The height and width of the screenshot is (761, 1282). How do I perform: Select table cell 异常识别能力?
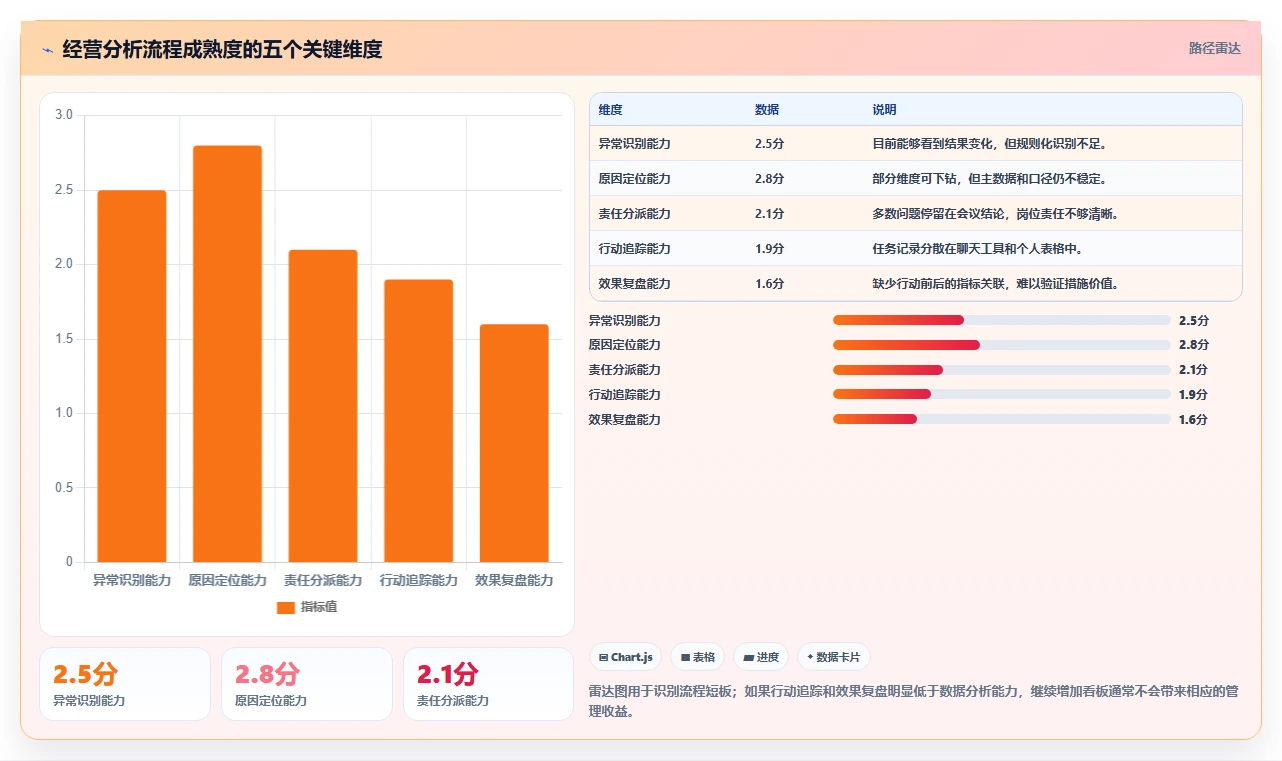pos(634,144)
